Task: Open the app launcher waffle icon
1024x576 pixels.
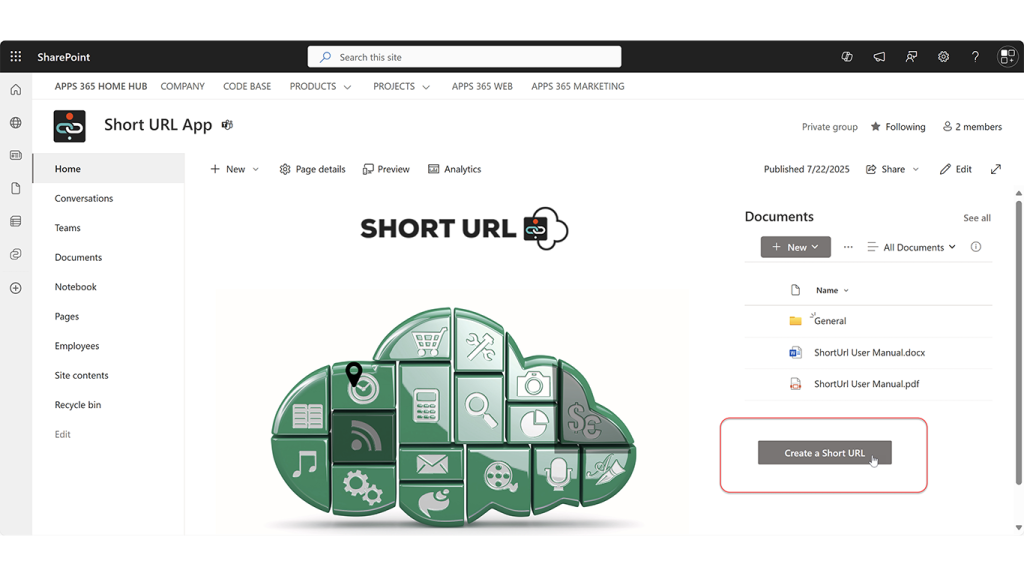Action: tap(16, 57)
